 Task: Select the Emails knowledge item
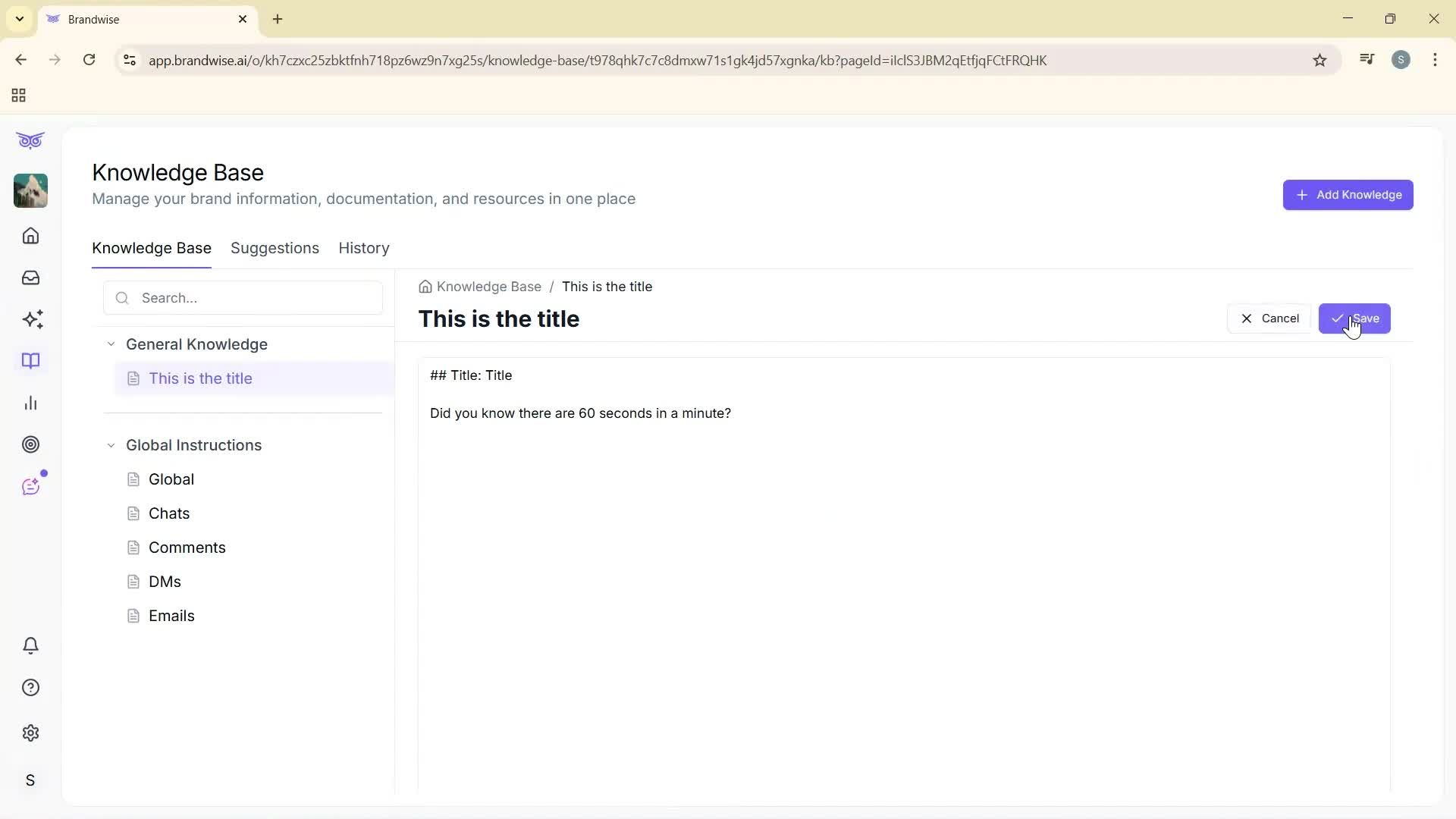coord(172,615)
